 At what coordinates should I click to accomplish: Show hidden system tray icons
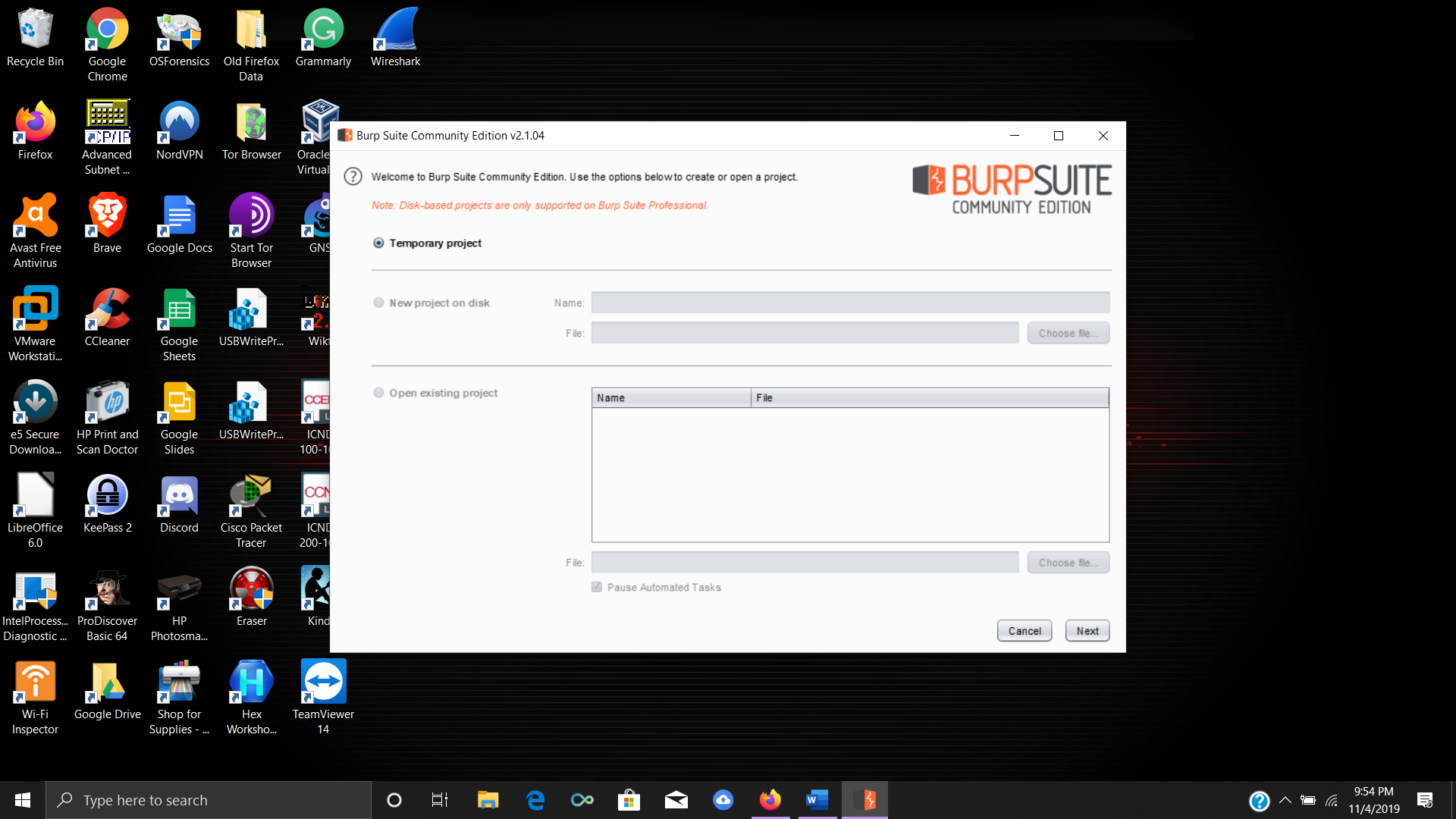[x=1285, y=800]
